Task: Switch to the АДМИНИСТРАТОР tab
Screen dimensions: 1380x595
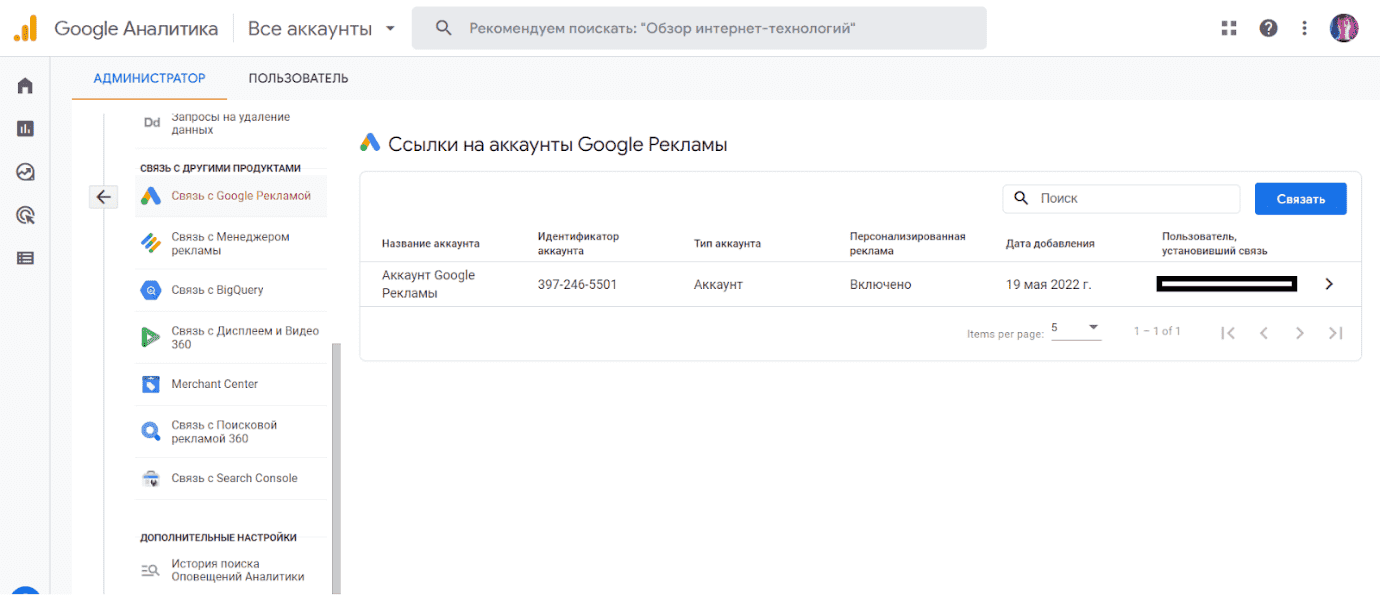Action: [x=149, y=78]
